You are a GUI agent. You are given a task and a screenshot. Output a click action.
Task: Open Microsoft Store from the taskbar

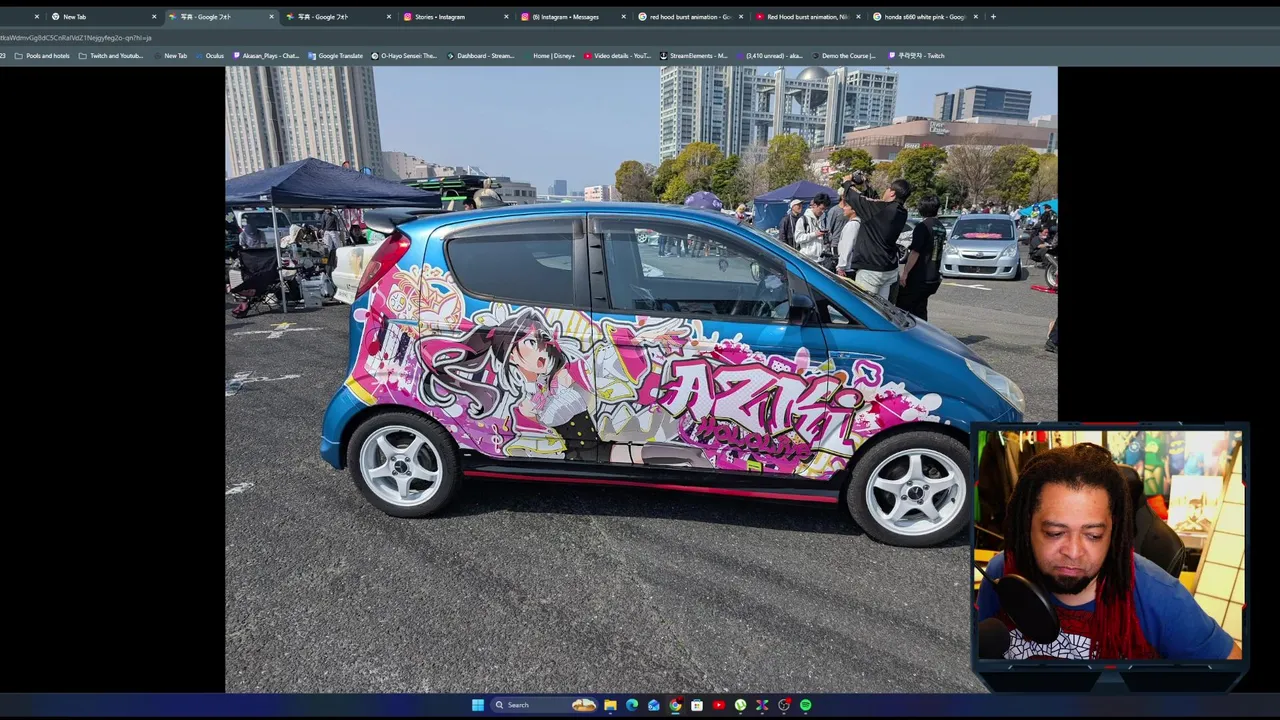(x=697, y=705)
